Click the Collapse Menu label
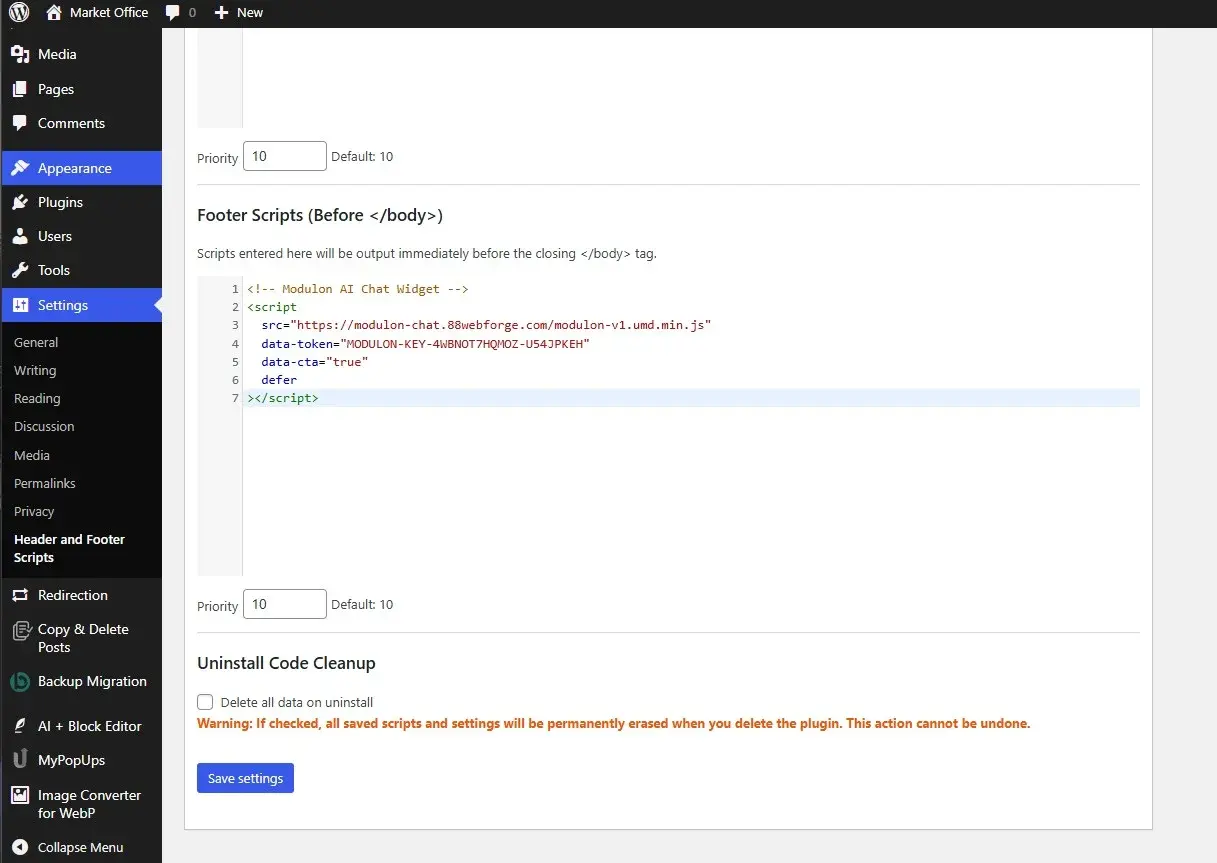The width and height of the screenshot is (1217, 863). pos(81,847)
